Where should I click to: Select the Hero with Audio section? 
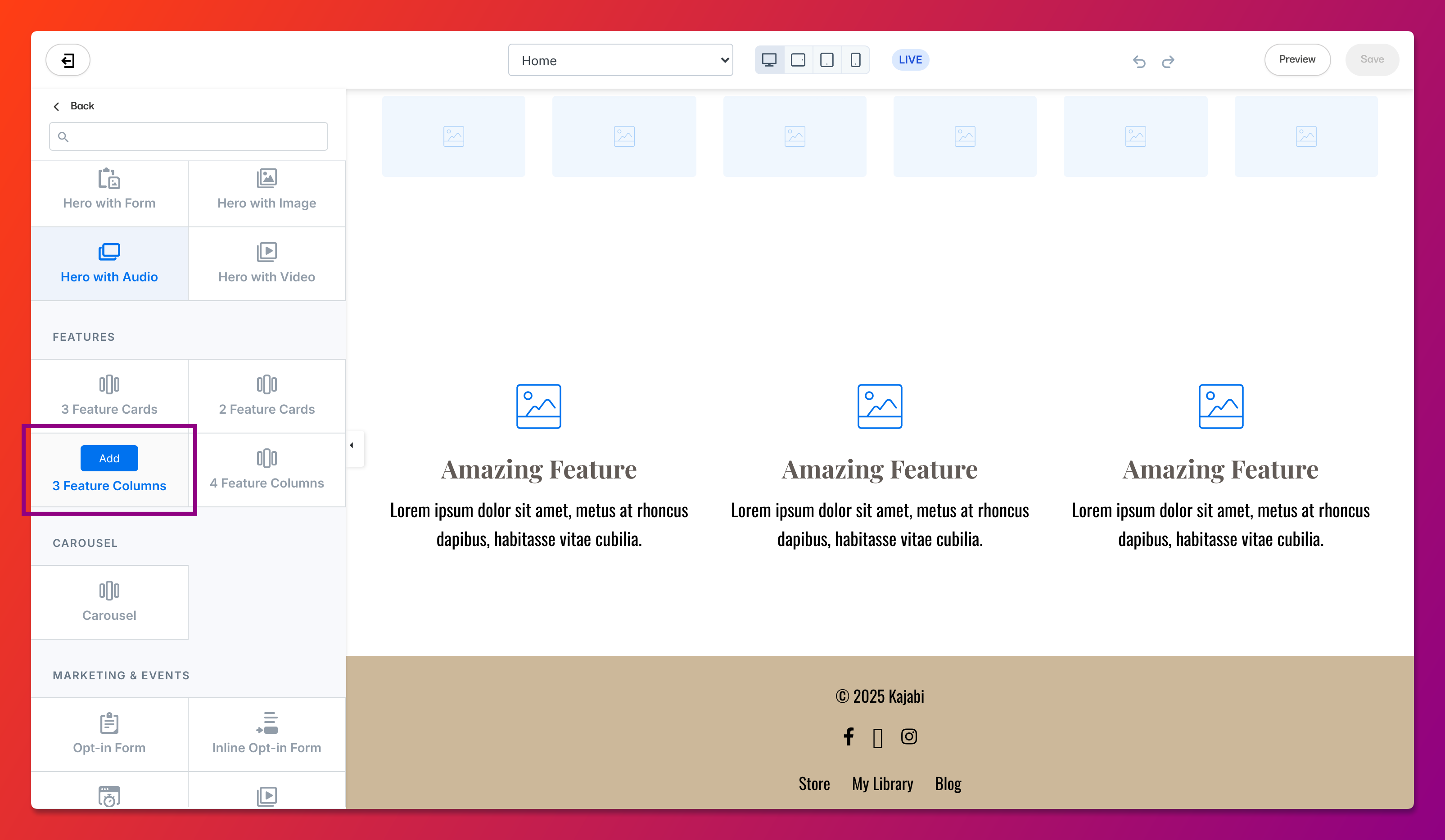[x=109, y=263]
